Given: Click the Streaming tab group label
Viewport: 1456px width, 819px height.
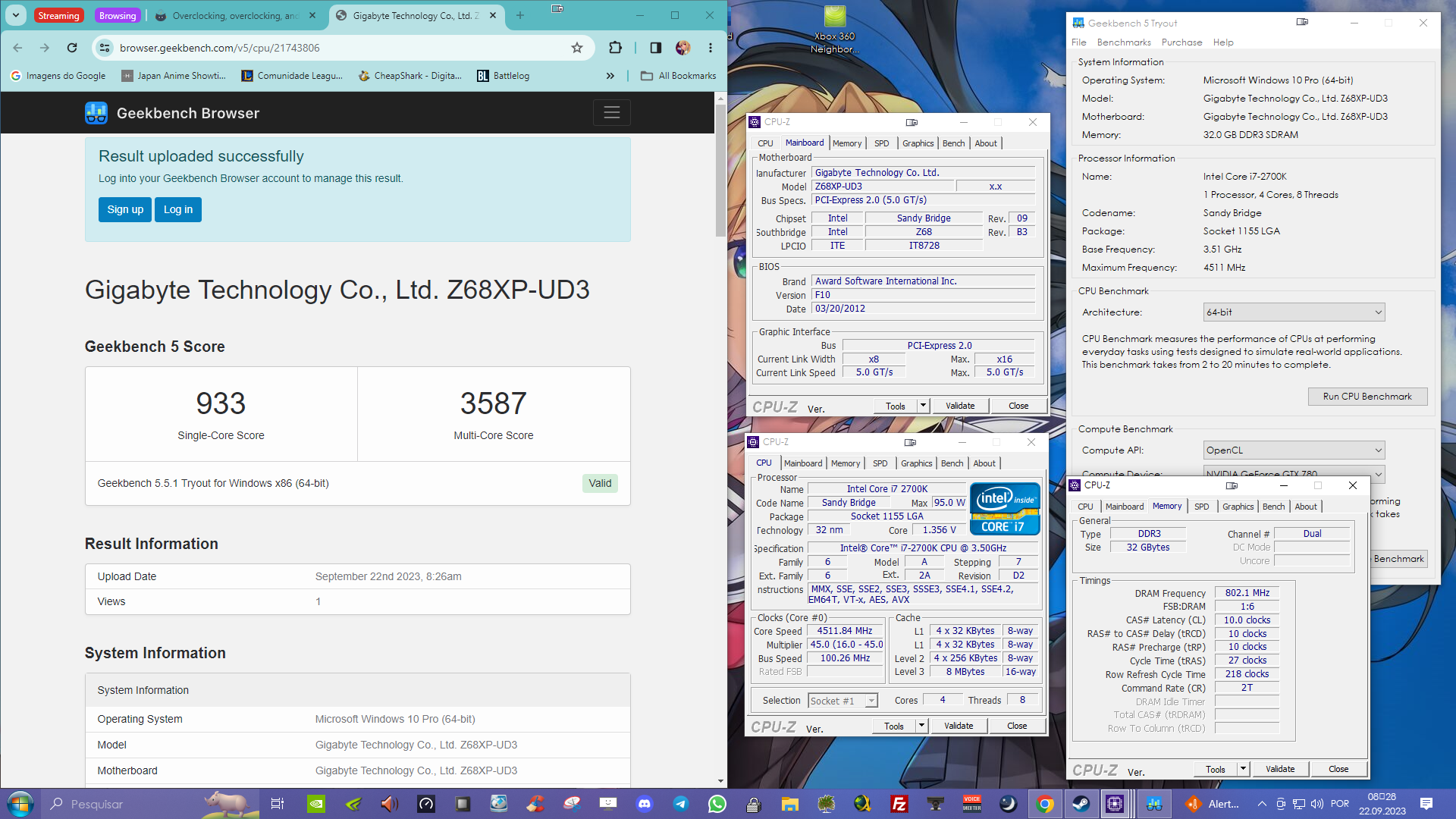Looking at the screenshot, I should [x=58, y=16].
